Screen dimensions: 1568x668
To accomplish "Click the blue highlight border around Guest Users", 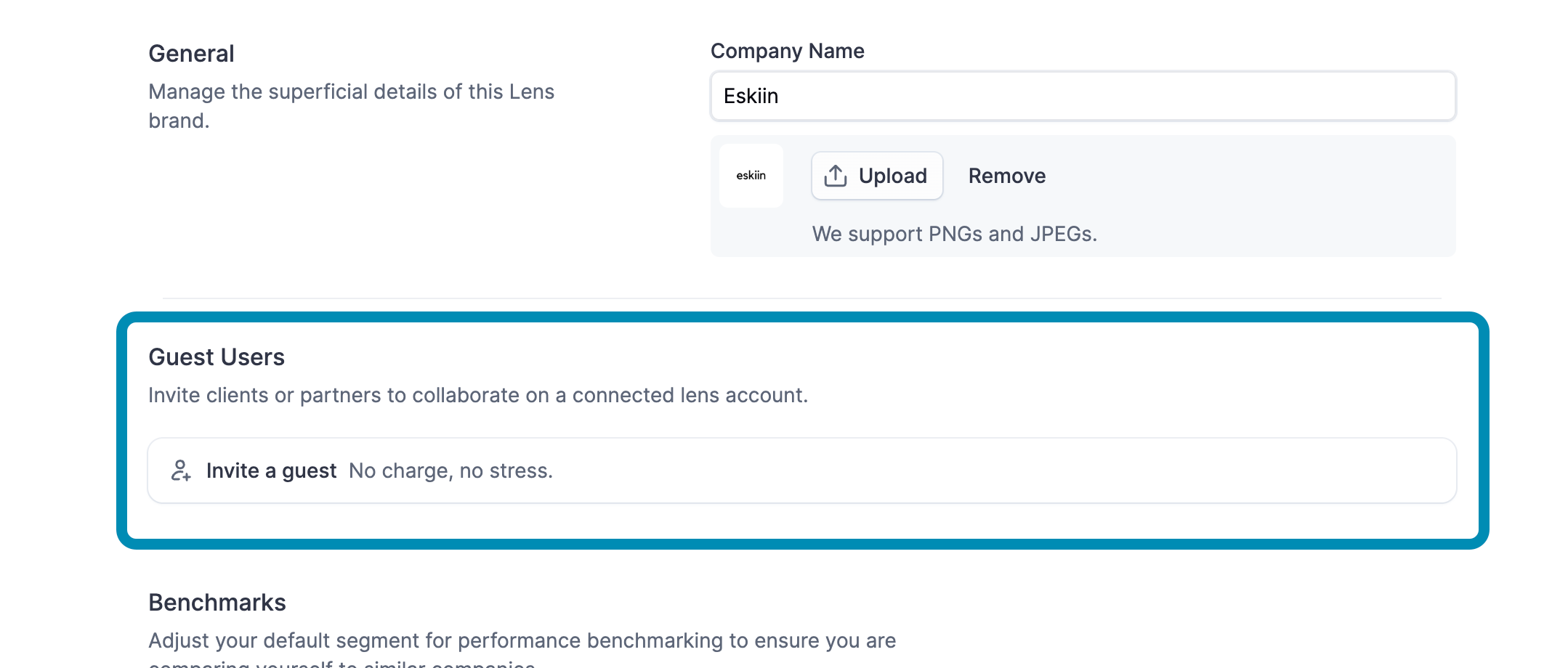I will (x=799, y=317).
